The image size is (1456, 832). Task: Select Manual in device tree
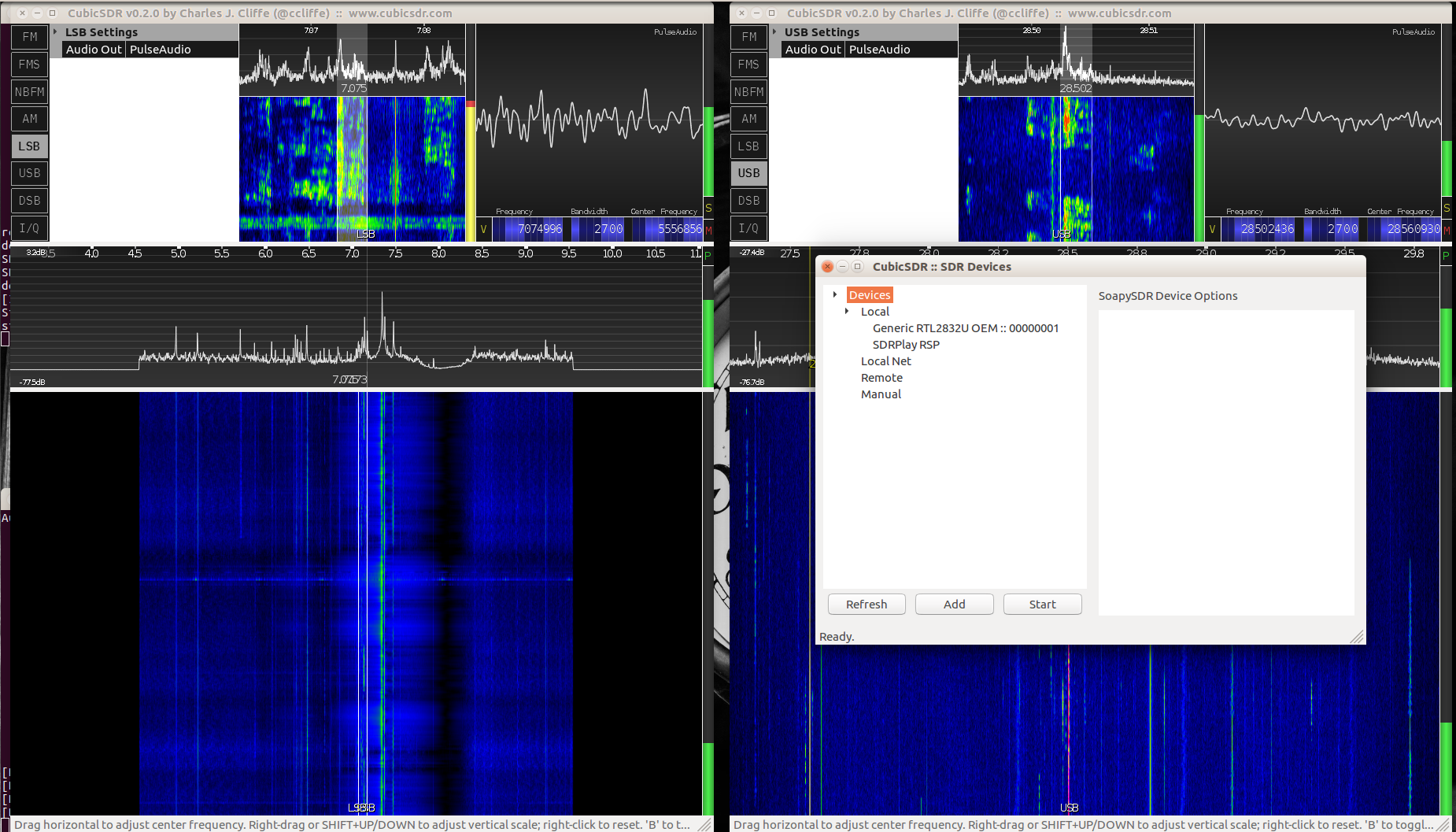[x=881, y=394]
